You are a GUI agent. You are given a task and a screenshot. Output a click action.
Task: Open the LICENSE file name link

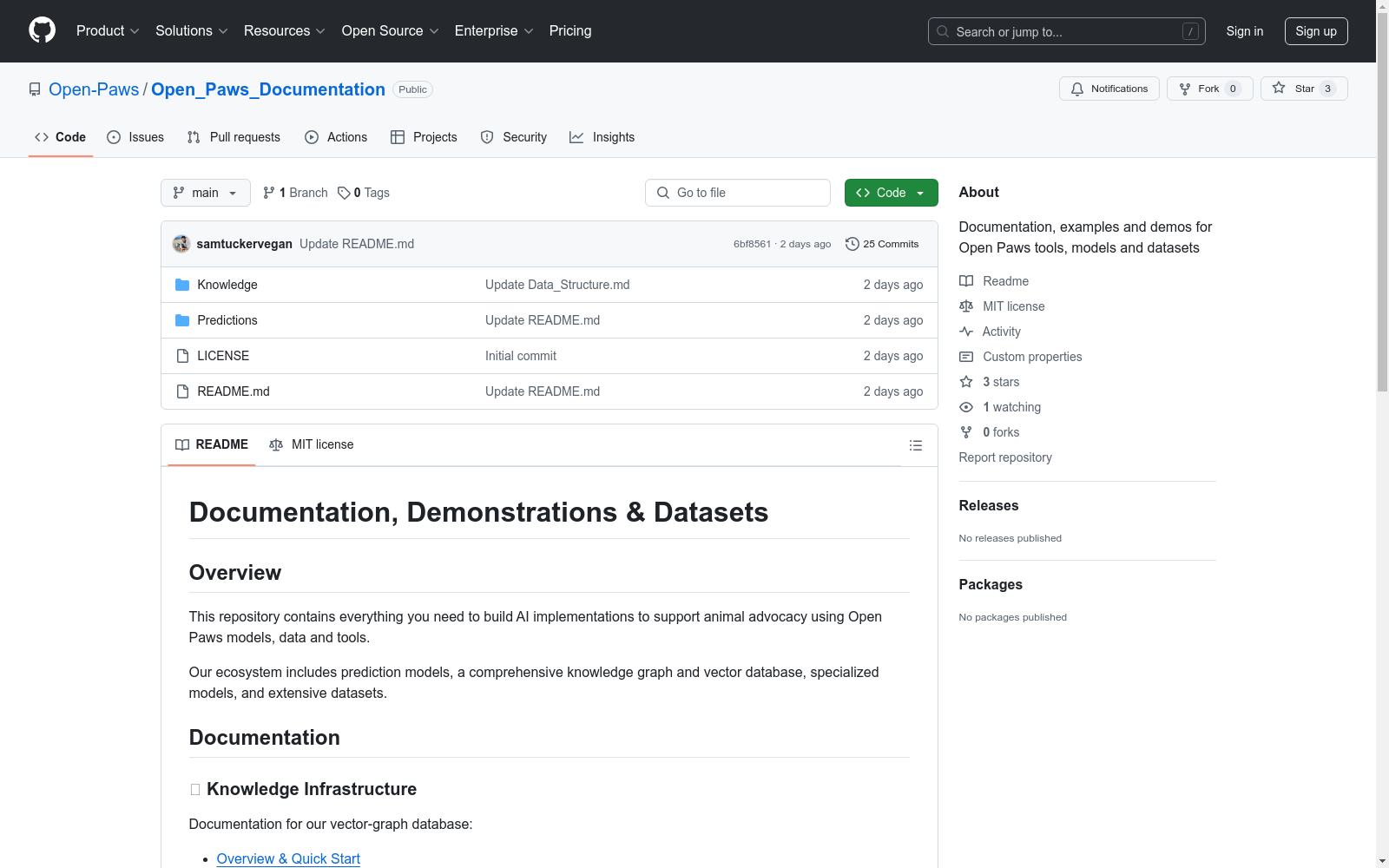(223, 356)
